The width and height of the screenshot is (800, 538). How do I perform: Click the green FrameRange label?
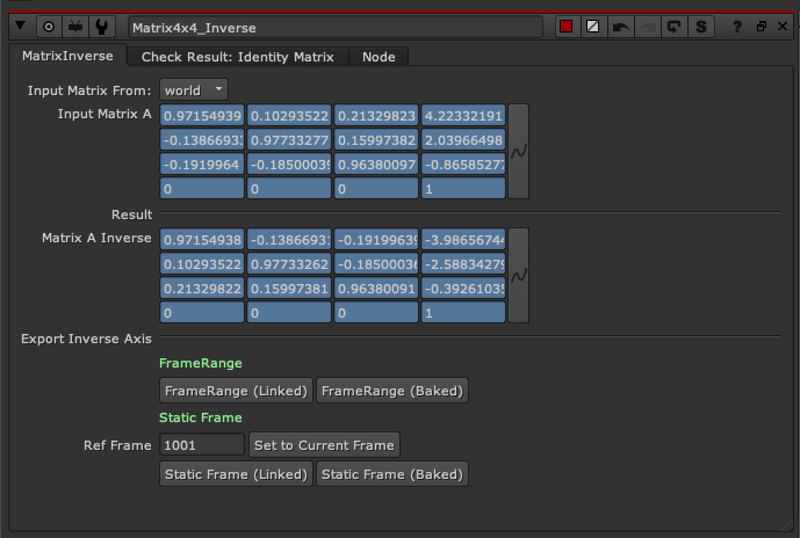click(201, 363)
